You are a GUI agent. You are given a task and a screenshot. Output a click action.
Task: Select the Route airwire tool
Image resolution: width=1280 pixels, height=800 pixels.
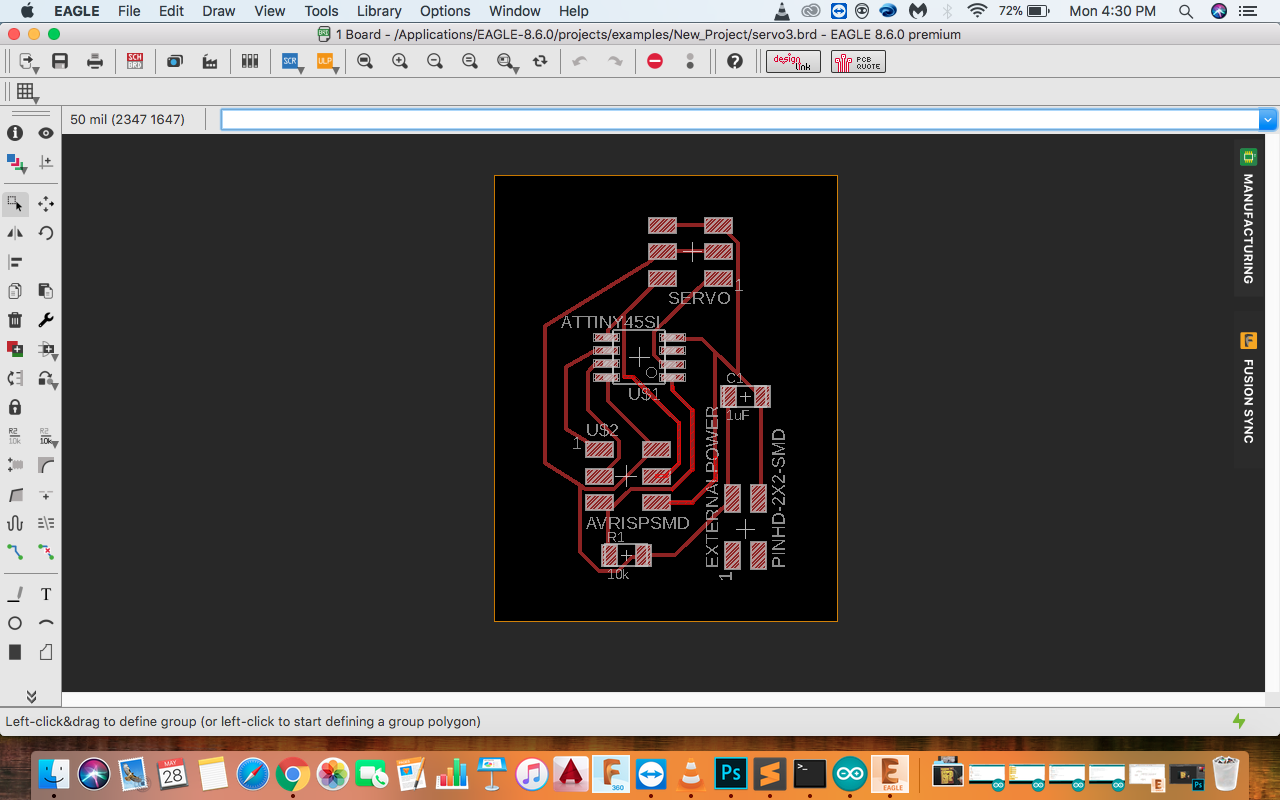click(x=15, y=552)
